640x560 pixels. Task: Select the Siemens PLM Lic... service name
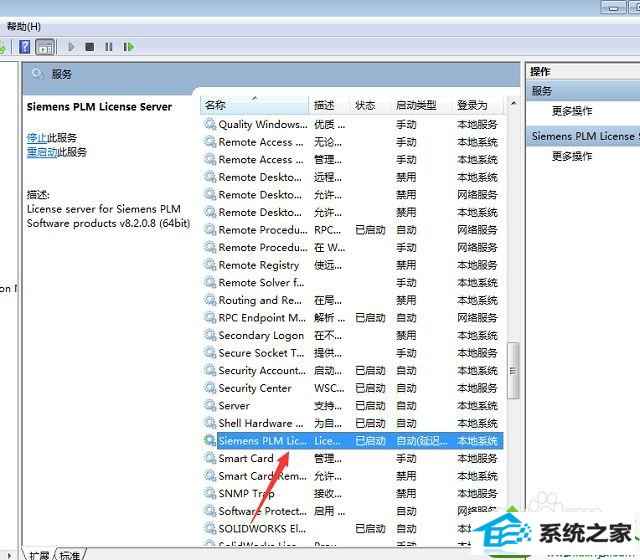click(x=262, y=441)
